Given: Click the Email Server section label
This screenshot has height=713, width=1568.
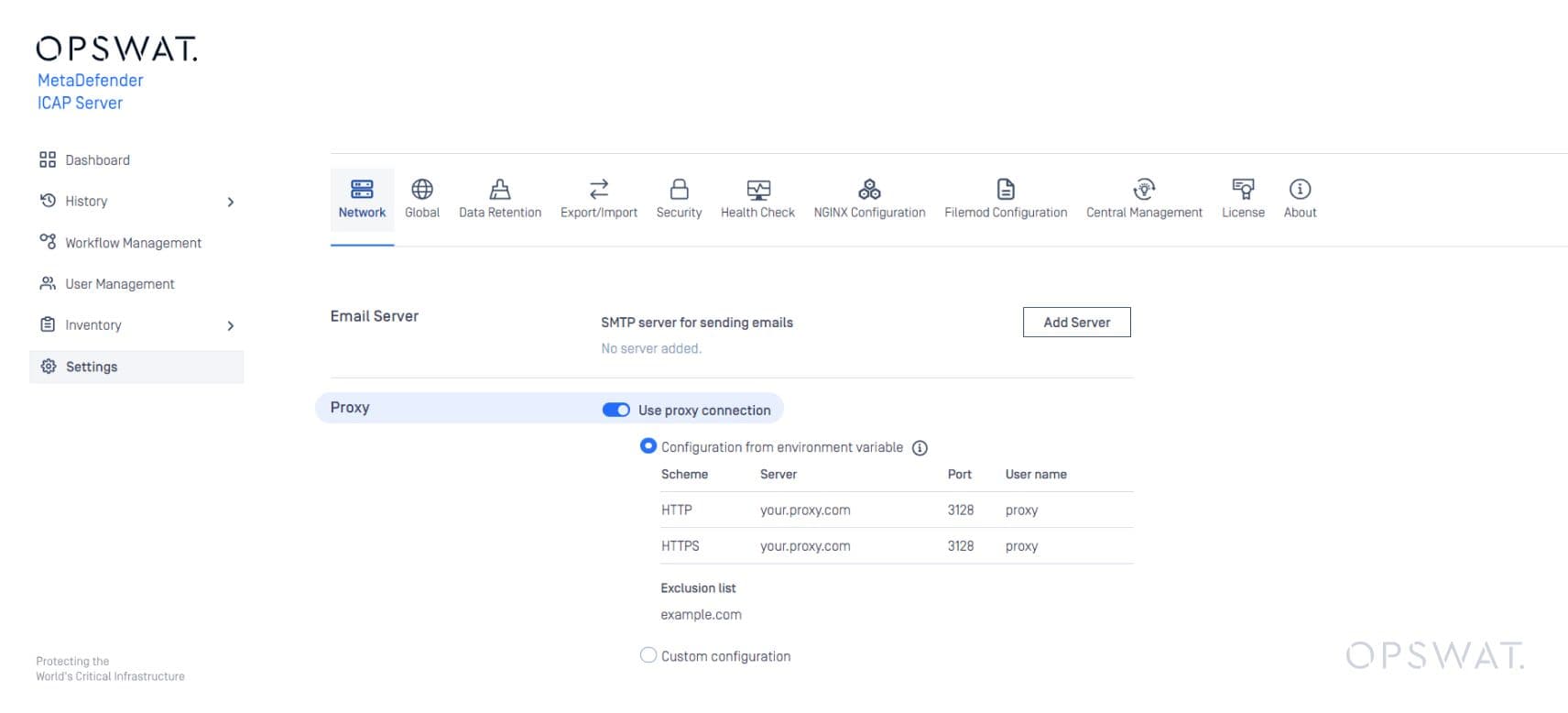Looking at the screenshot, I should (x=375, y=316).
